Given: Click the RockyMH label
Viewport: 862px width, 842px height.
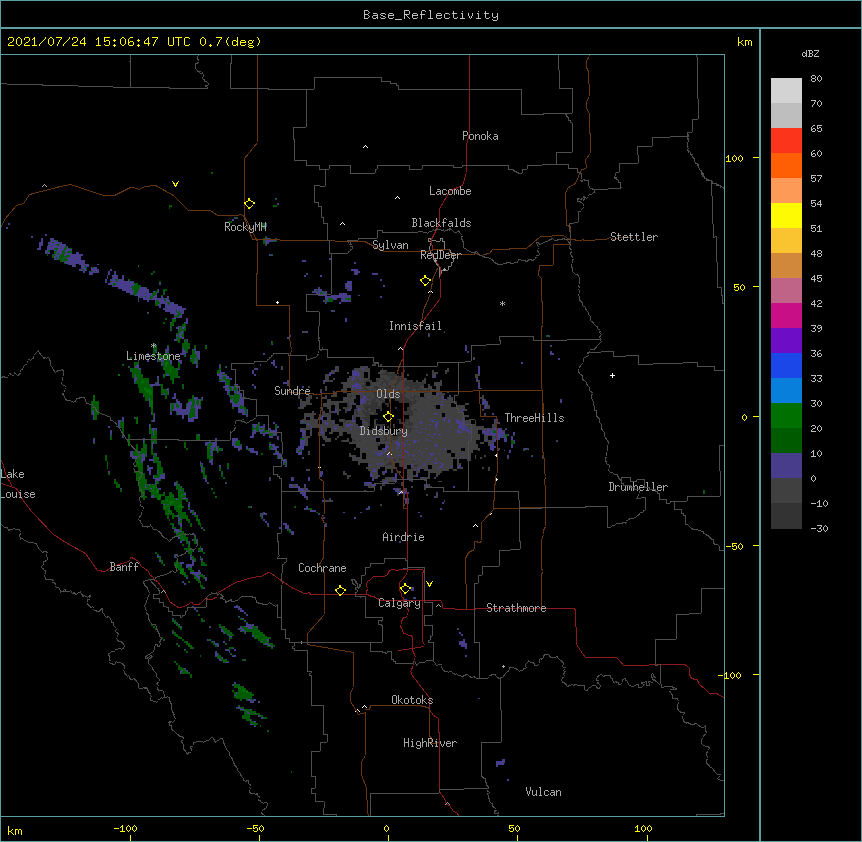Looking at the screenshot, I should [x=245, y=226].
